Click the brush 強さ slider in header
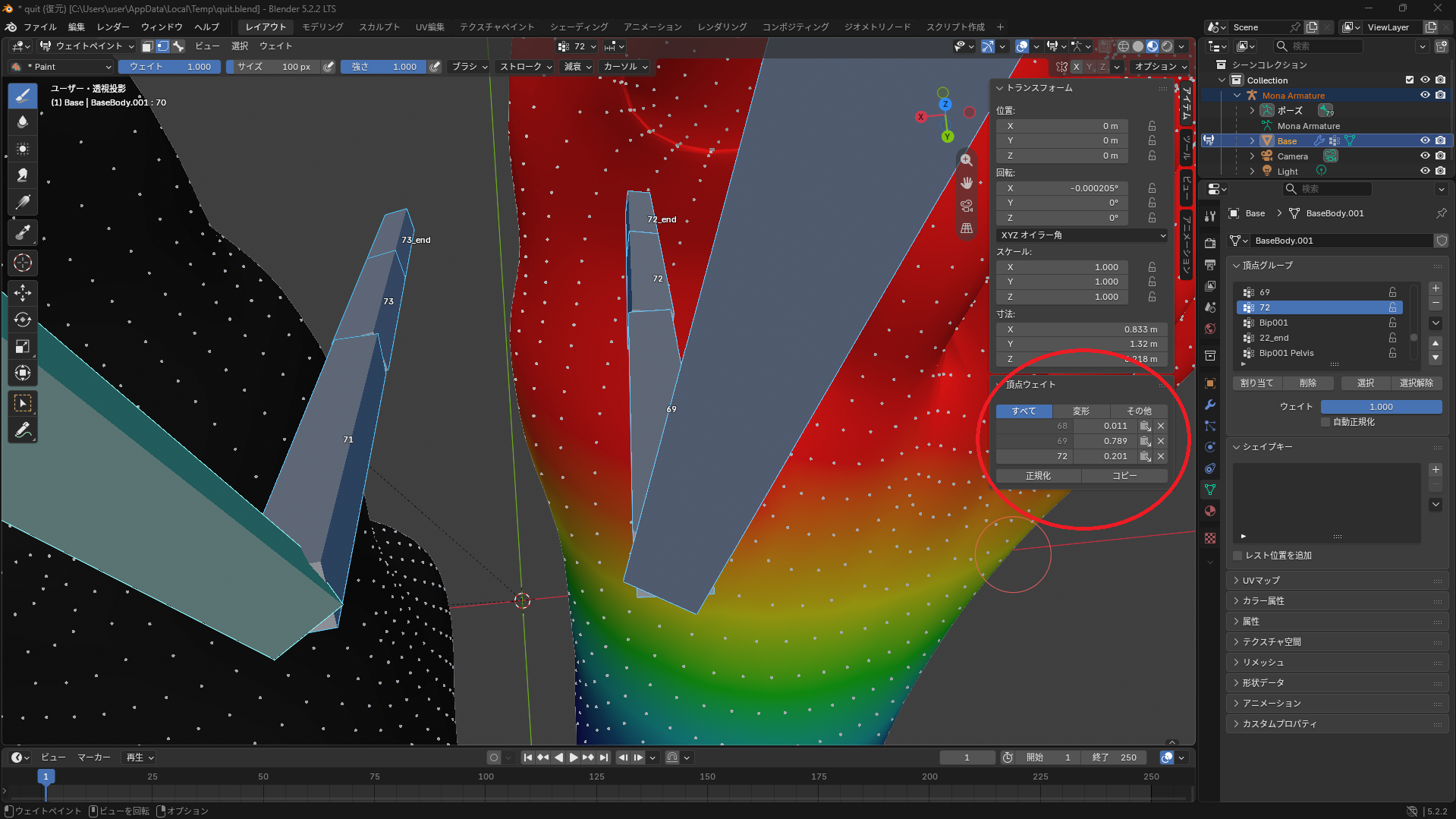The image size is (1456, 819). click(x=384, y=67)
